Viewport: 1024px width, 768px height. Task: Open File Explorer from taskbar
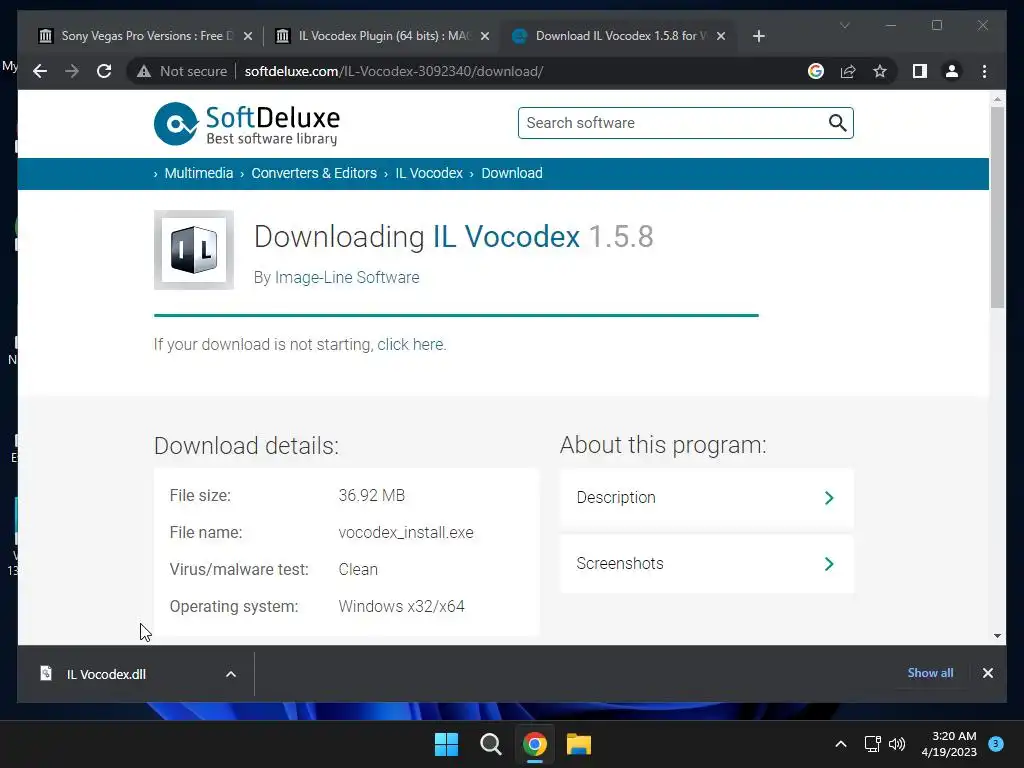[579, 744]
